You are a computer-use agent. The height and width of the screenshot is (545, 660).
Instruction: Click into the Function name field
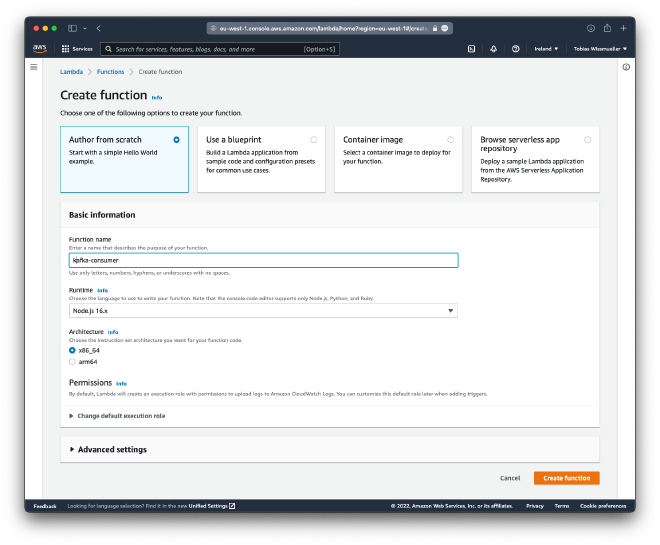263,260
